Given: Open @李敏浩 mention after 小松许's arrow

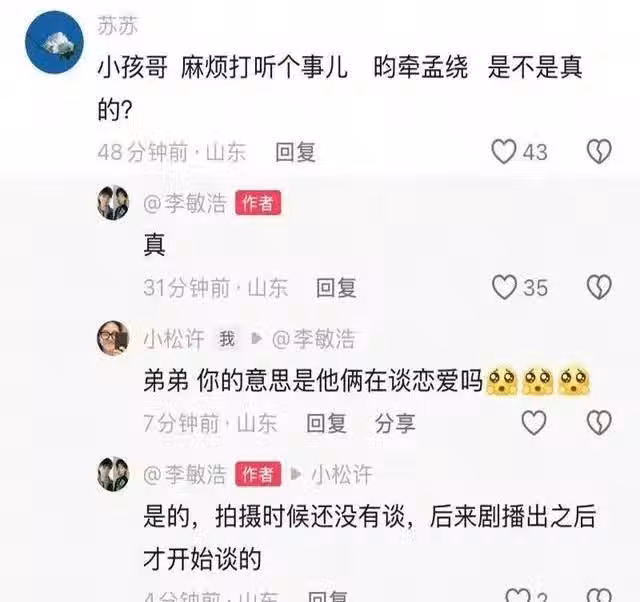Looking at the screenshot, I should (313, 339).
